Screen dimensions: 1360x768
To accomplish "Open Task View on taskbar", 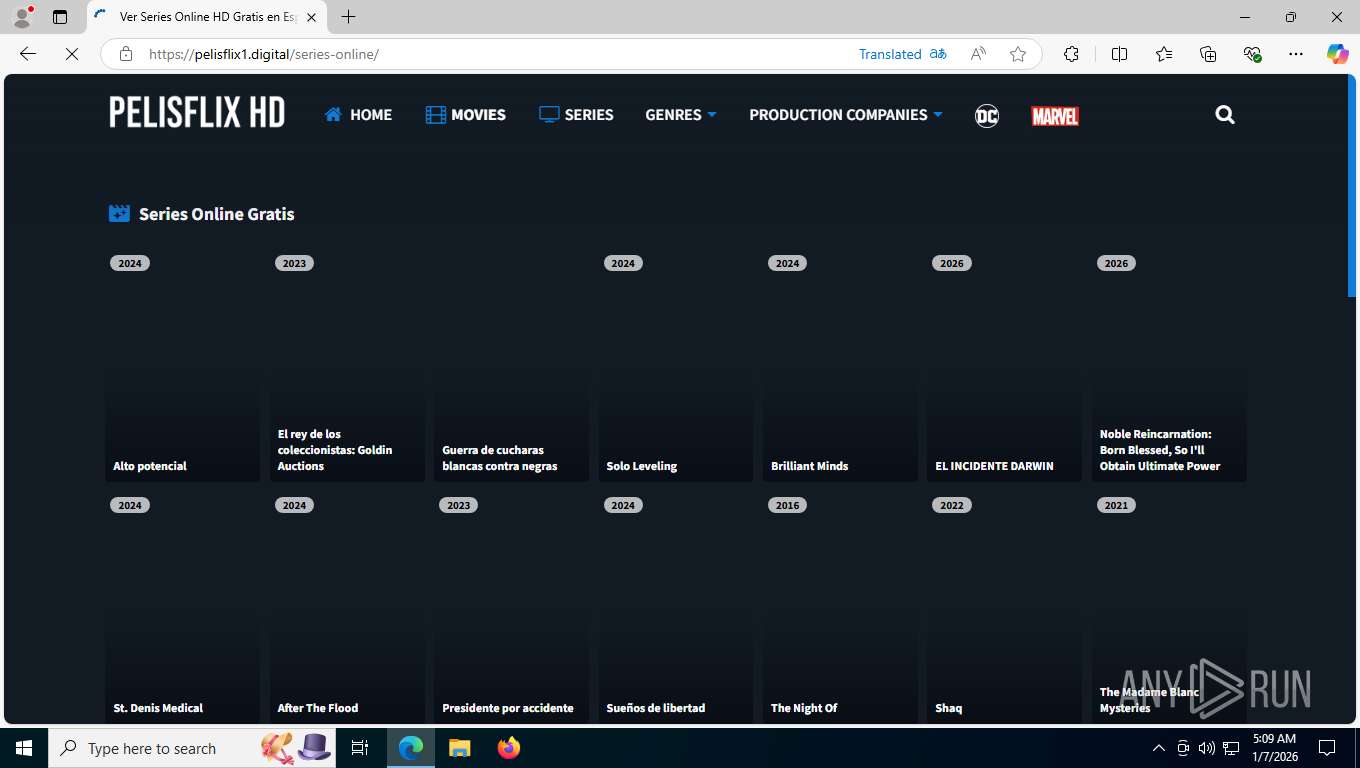I will click(x=360, y=748).
